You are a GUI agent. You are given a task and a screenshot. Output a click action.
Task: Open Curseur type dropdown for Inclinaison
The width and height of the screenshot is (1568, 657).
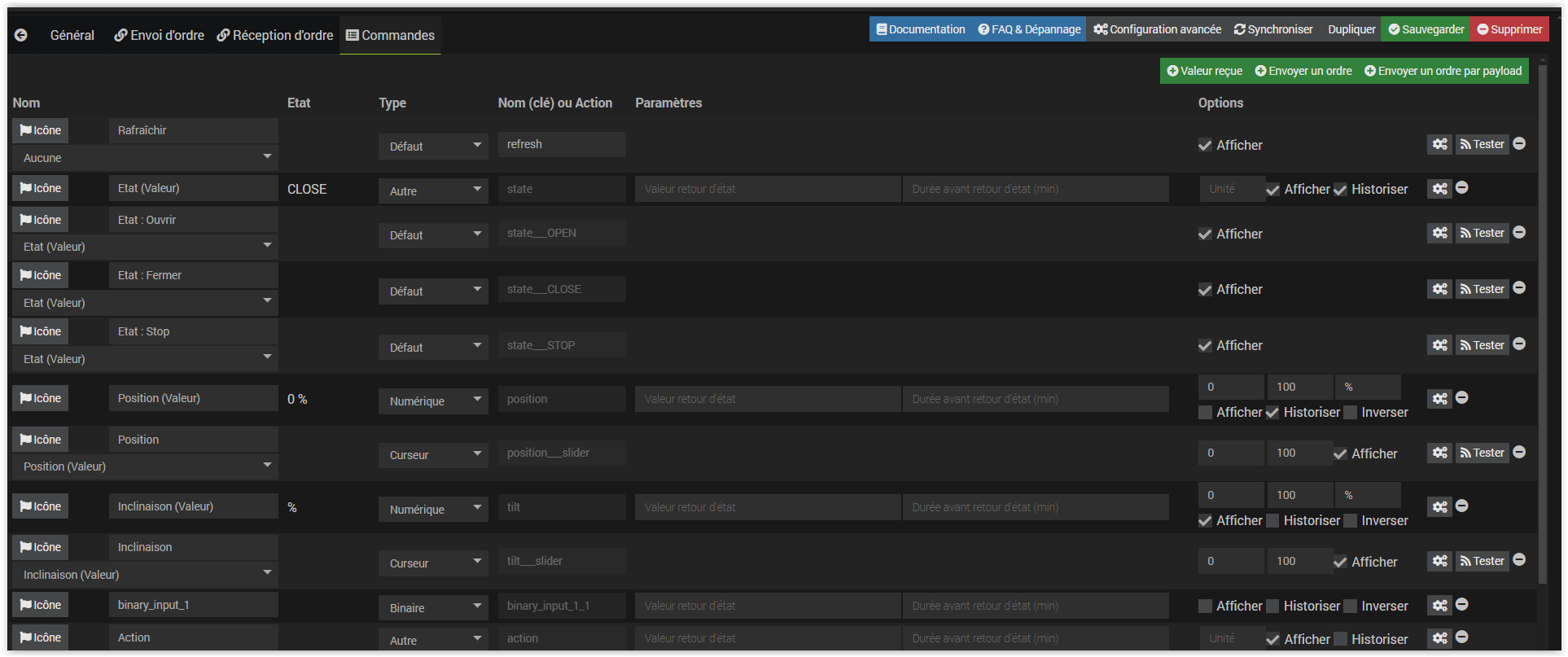point(432,563)
